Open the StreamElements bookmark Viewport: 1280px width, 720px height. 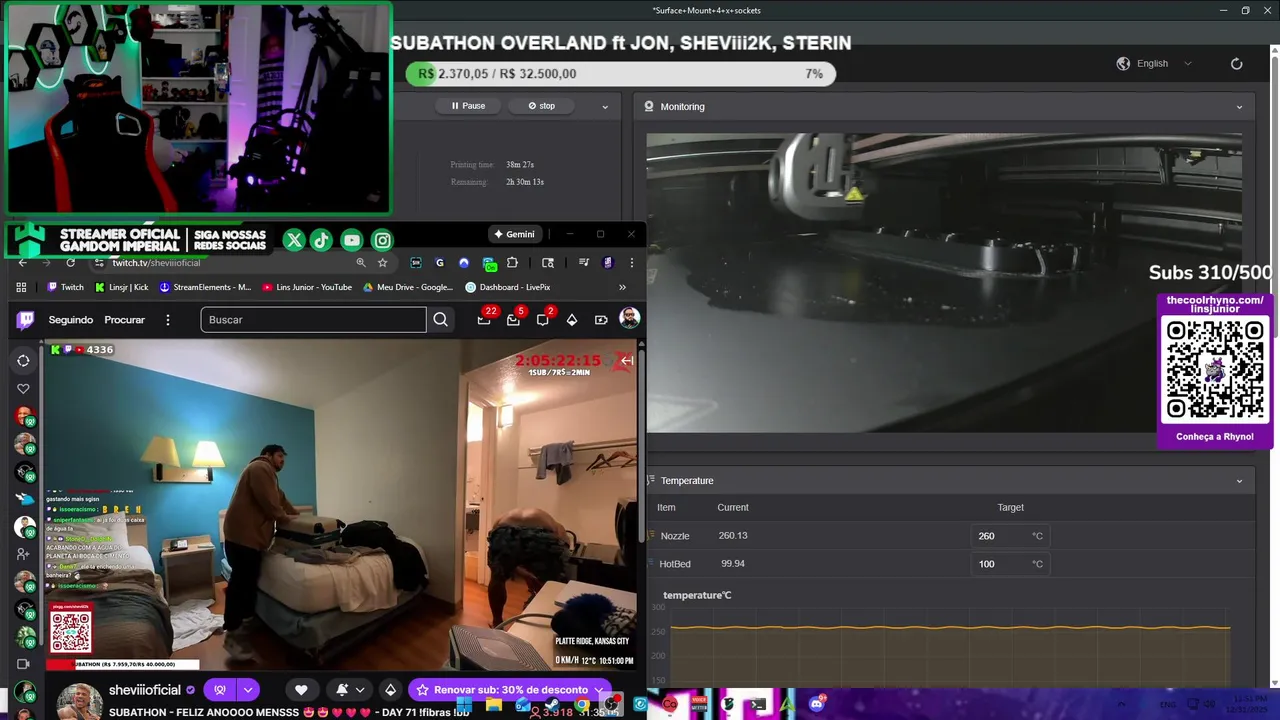(205, 287)
